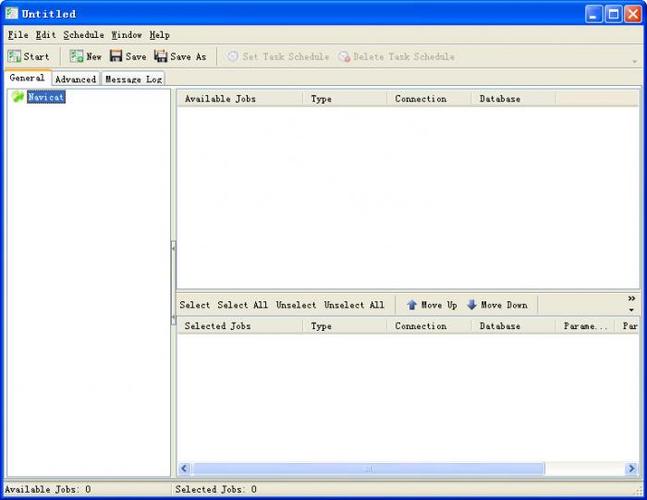Click the Delete Task Schedule icon

tap(344, 57)
